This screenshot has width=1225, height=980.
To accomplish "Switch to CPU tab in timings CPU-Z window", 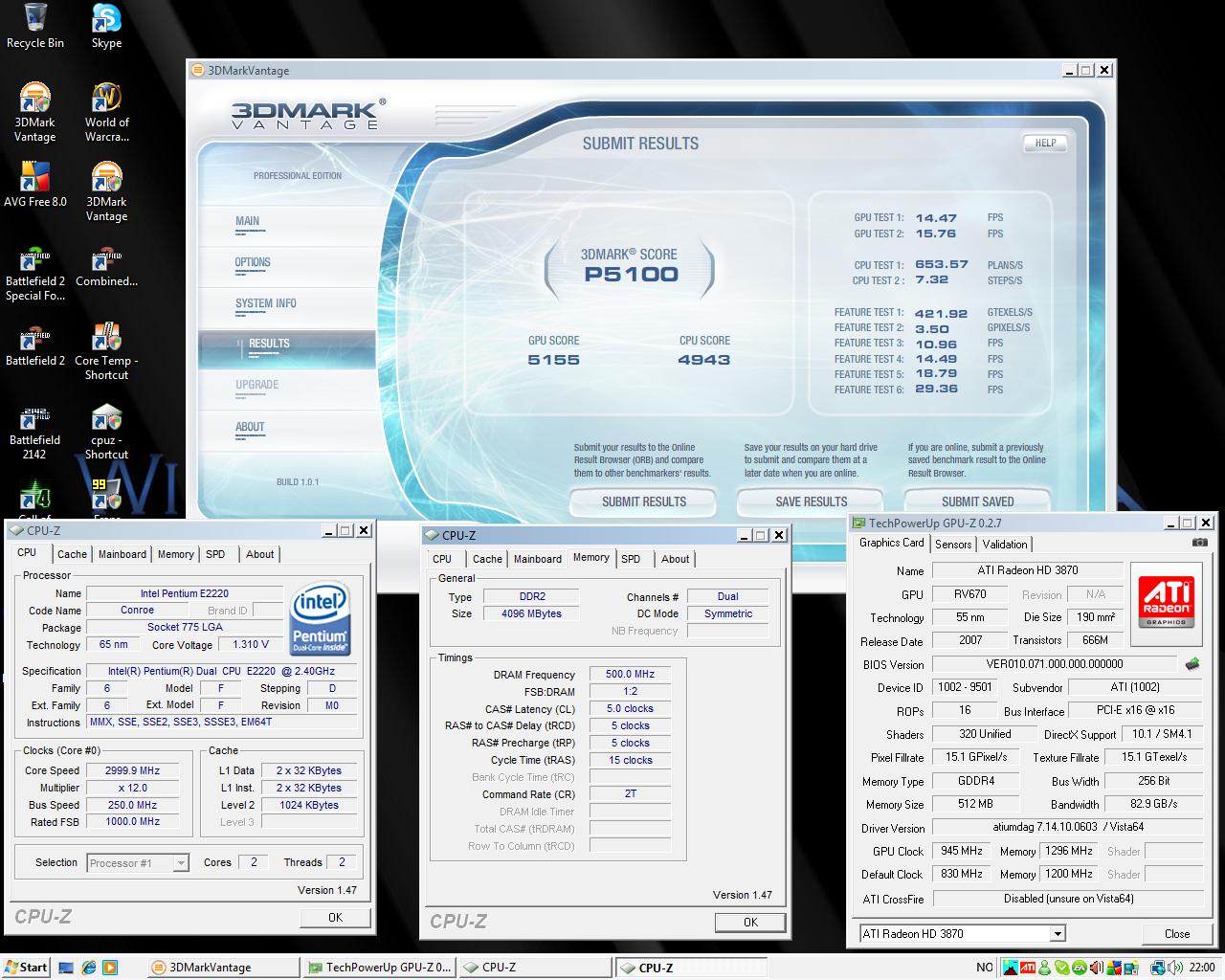I will pyautogui.click(x=442, y=559).
